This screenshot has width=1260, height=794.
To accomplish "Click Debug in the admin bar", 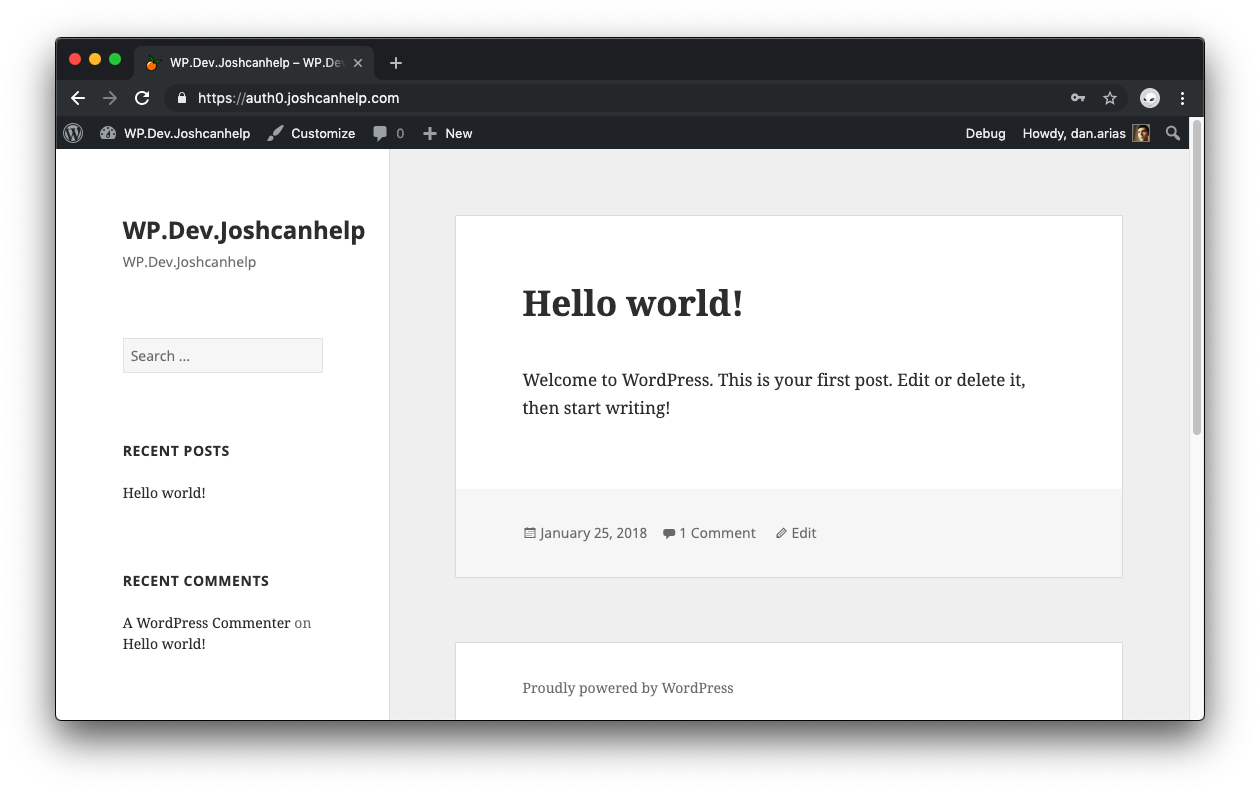I will pyautogui.click(x=985, y=133).
